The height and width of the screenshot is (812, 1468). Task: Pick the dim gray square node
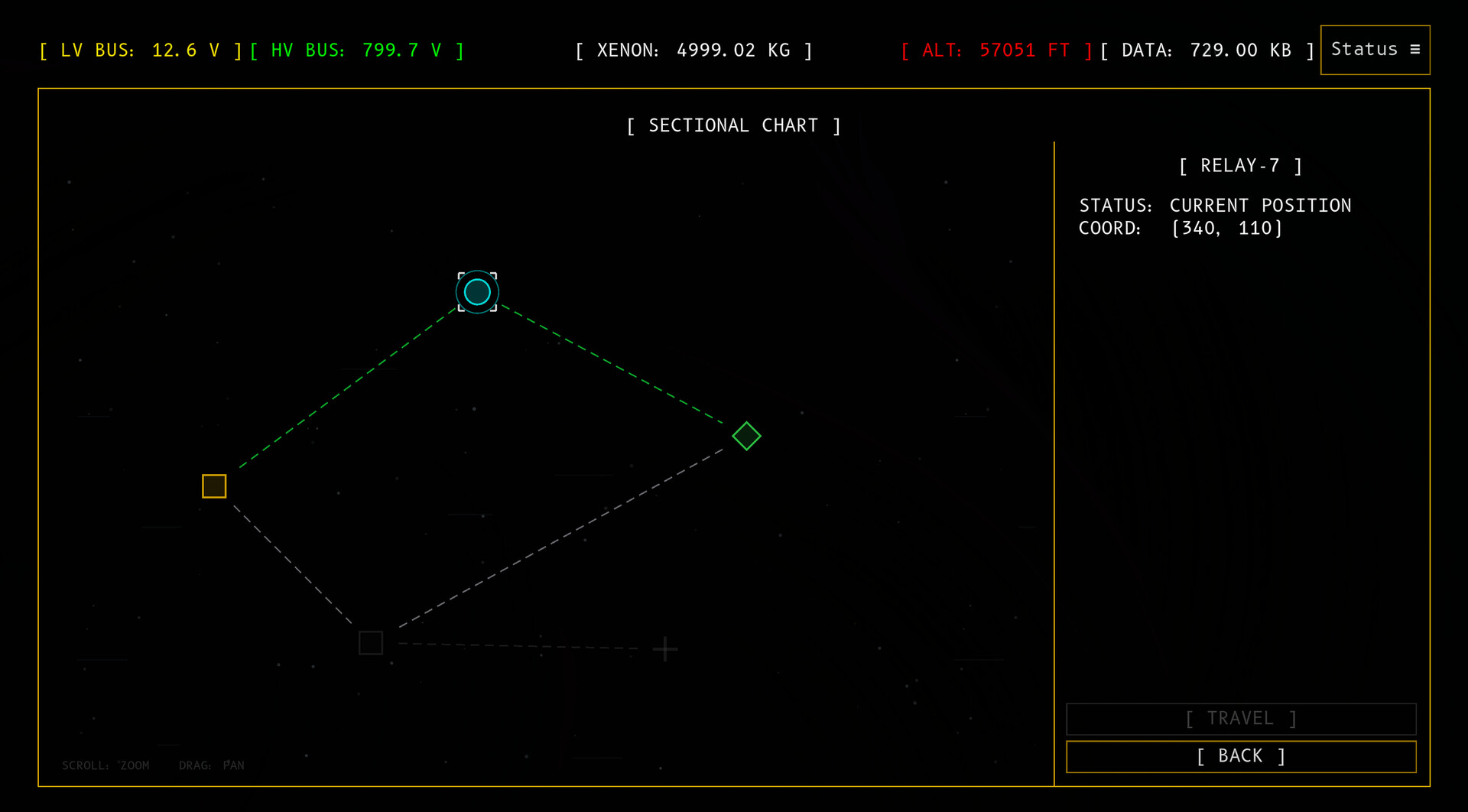[371, 643]
